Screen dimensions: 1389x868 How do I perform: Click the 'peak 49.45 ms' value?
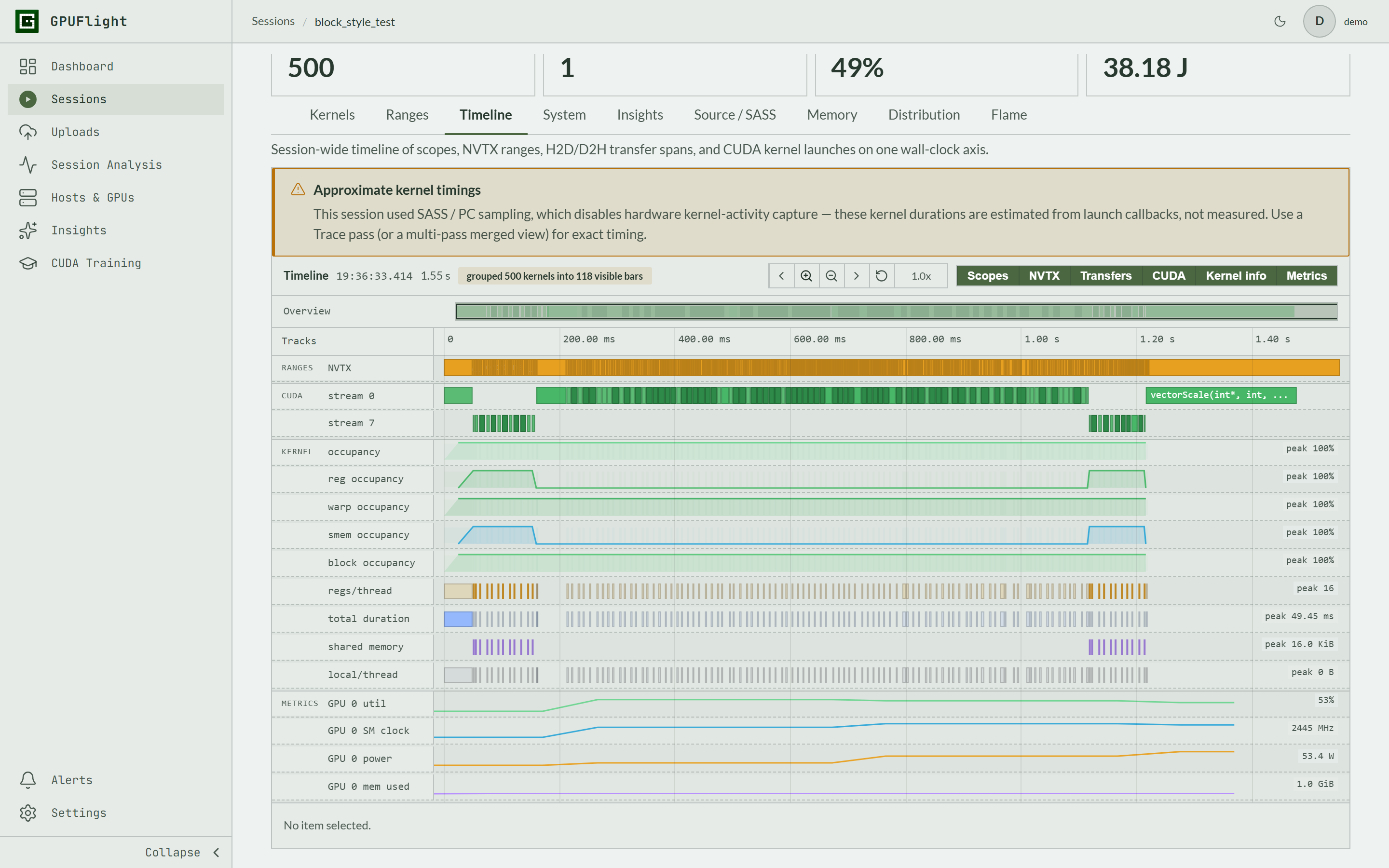tap(1299, 616)
